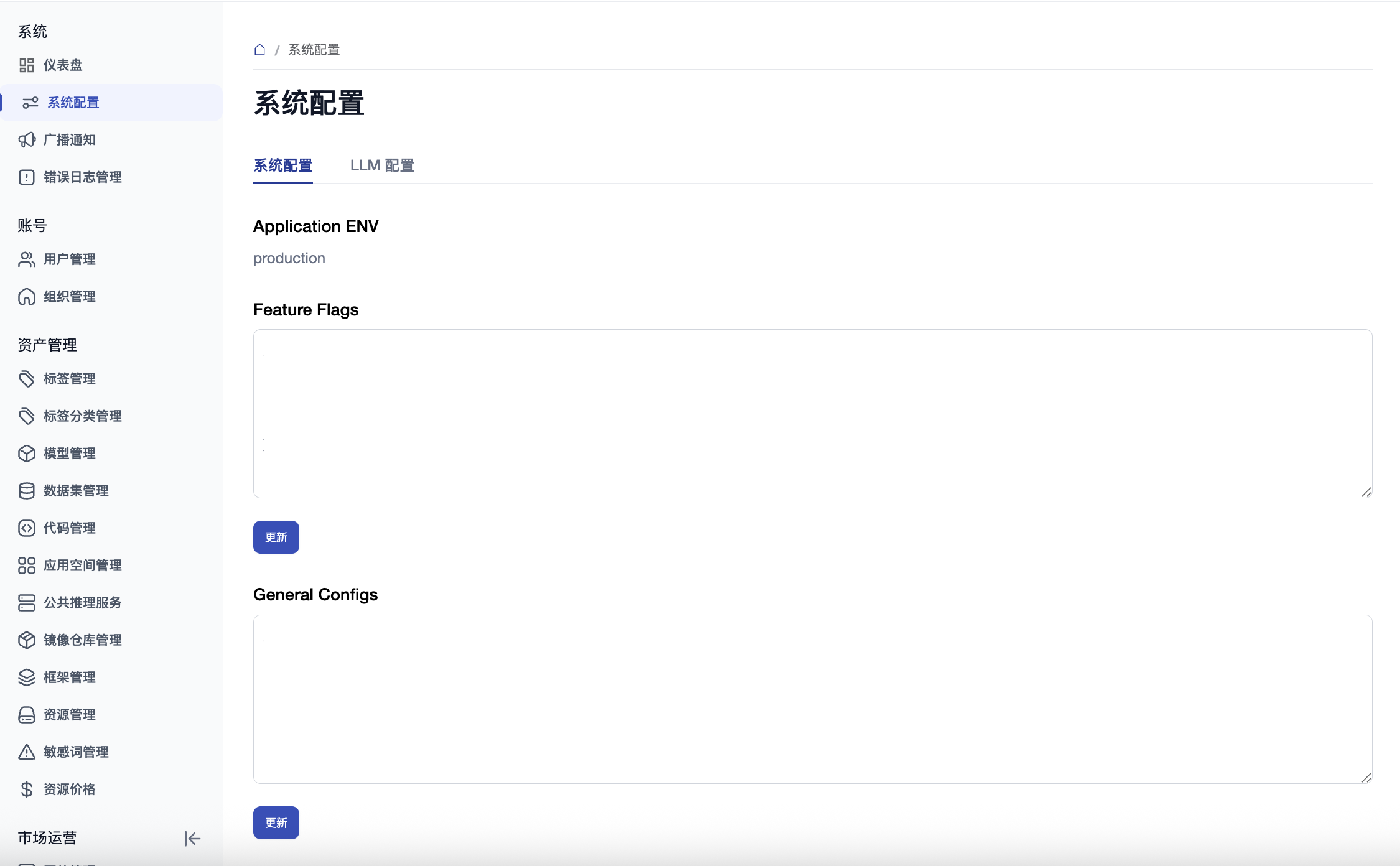Click the home breadcrumb icon
The height and width of the screenshot is (866, 1400).
click(260, 50)
